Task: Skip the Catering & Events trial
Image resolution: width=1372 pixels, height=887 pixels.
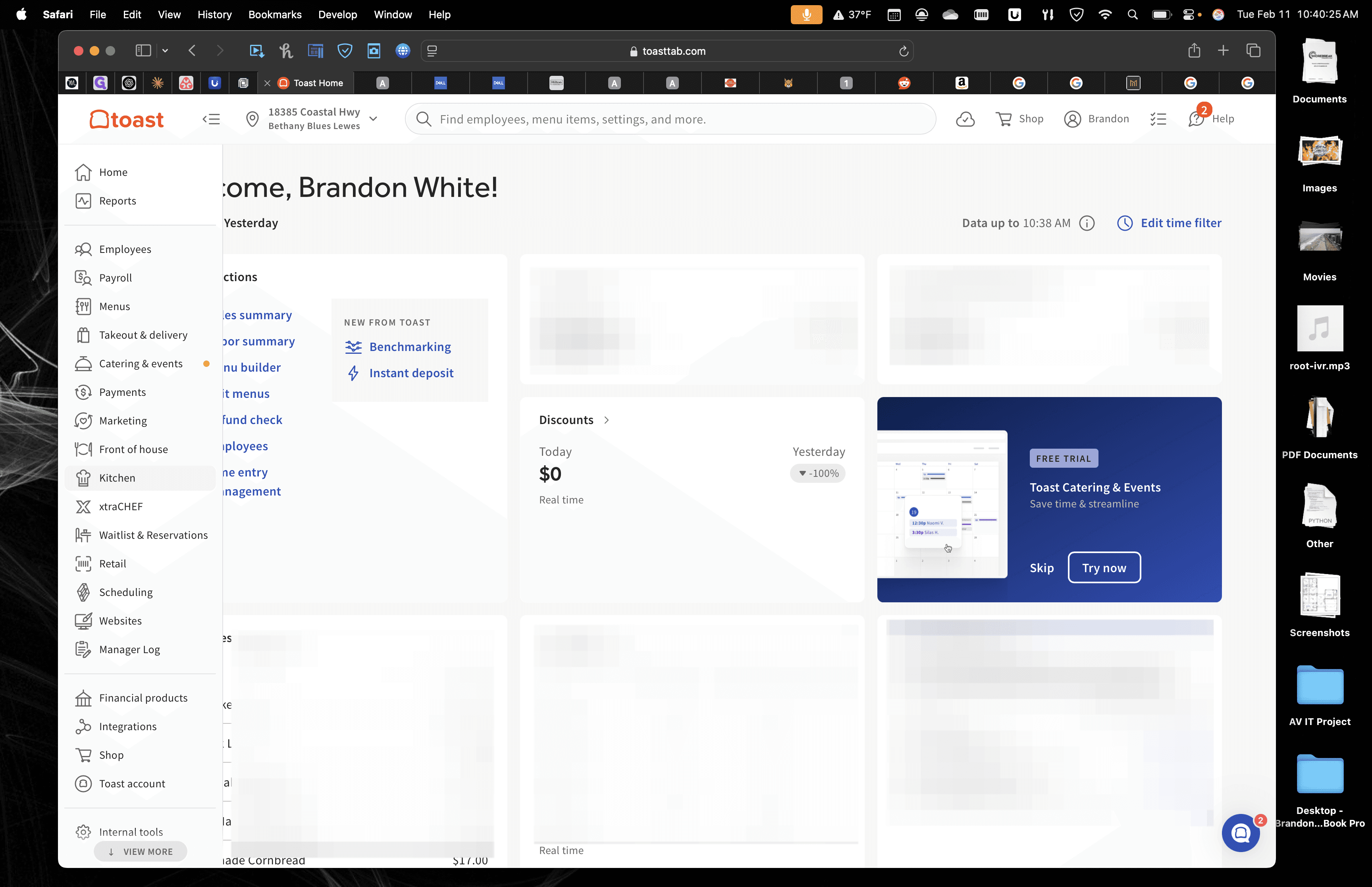Action: [x=1042, y=567]
